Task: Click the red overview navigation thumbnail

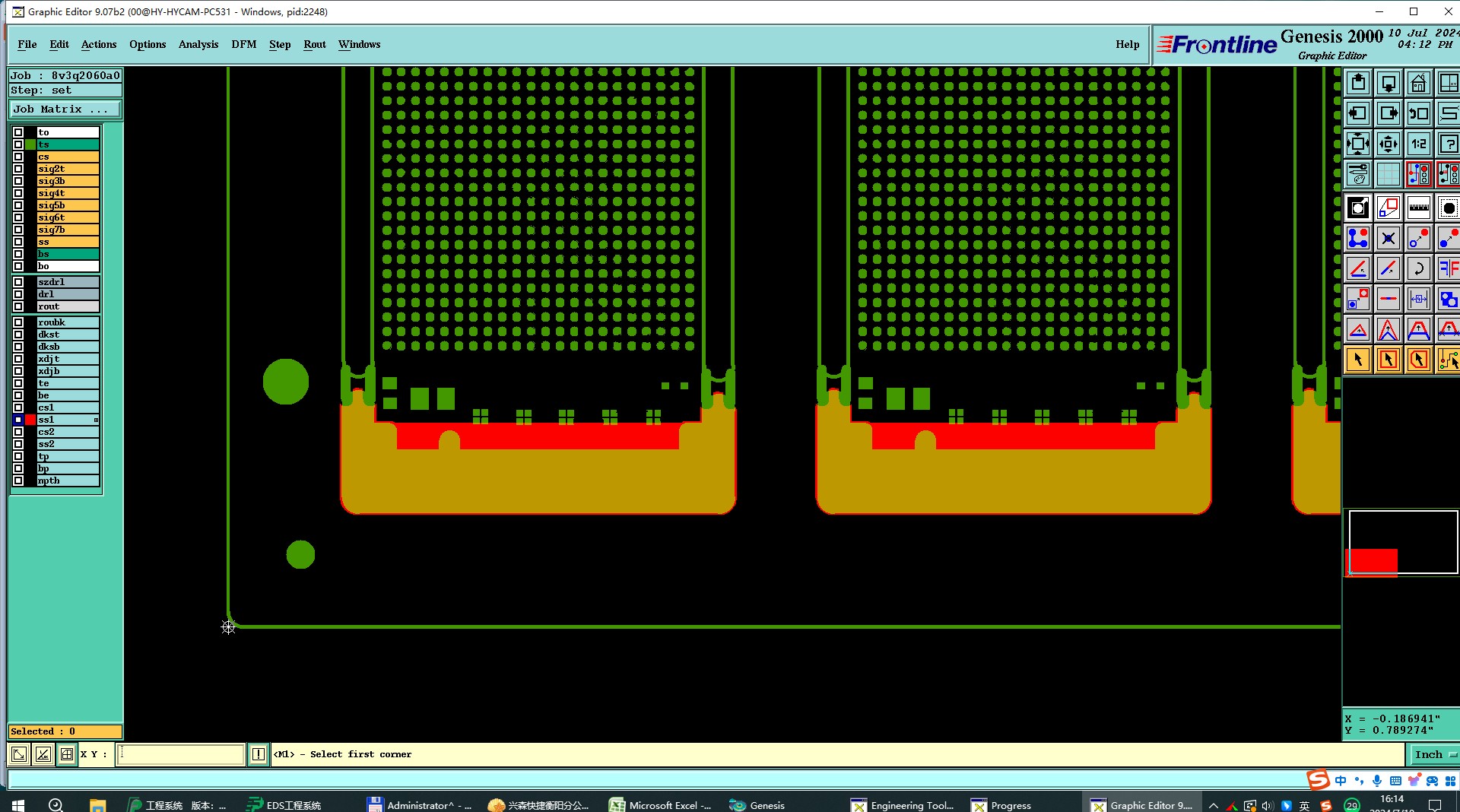Action: point(1373,563)
